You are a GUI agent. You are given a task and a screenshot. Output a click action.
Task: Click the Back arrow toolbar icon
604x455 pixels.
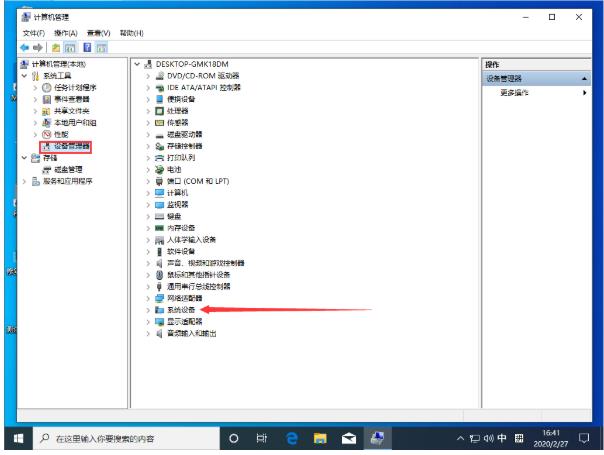coord(25,48)
